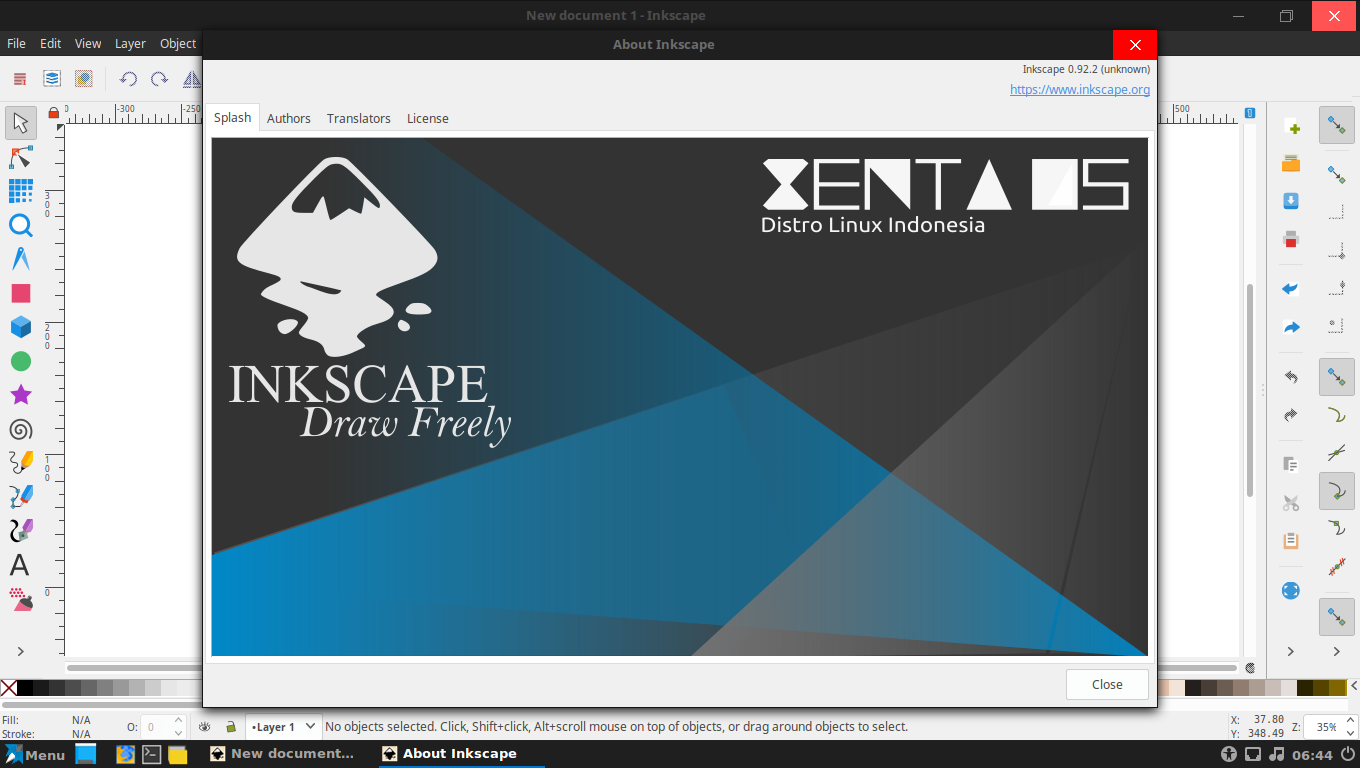
Task: Toggle current layer visibility eye icon
Action: [205, 727]
